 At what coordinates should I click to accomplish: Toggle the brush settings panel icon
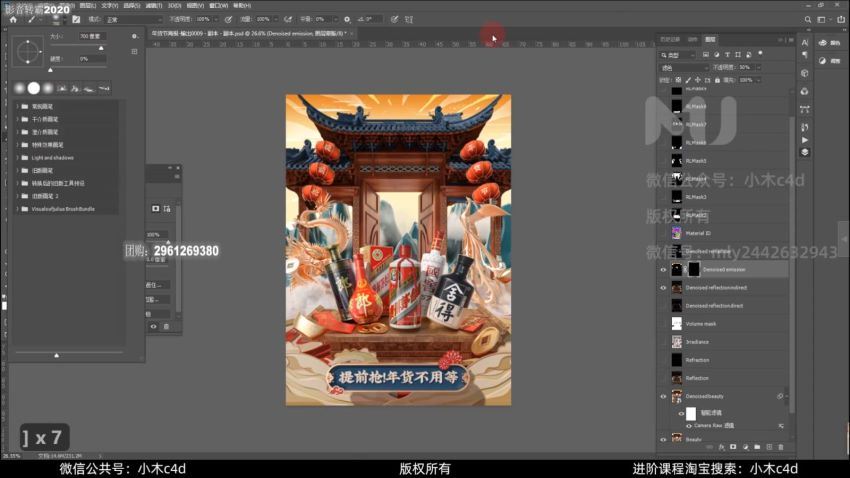76,20
